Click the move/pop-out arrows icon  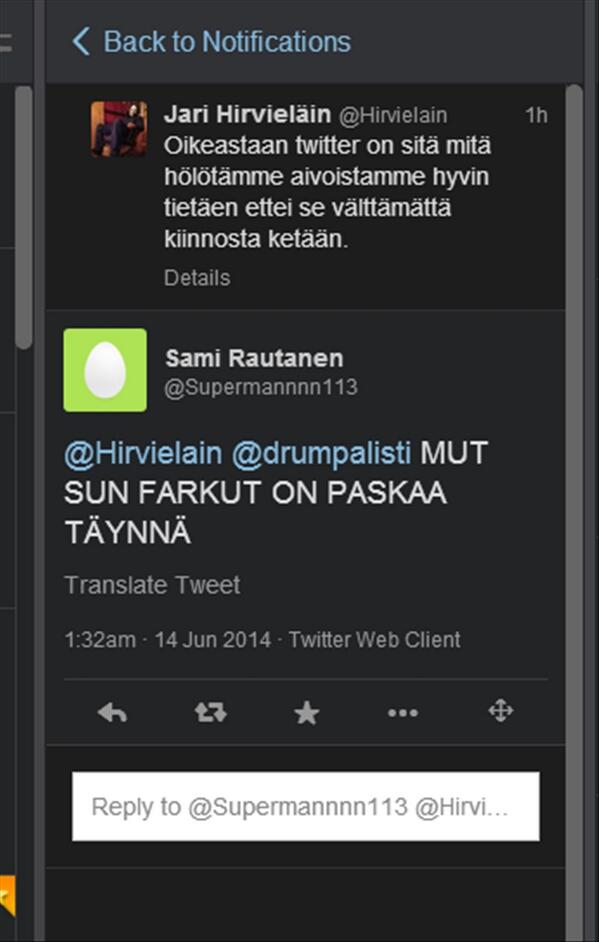click(x=500, y=711)
